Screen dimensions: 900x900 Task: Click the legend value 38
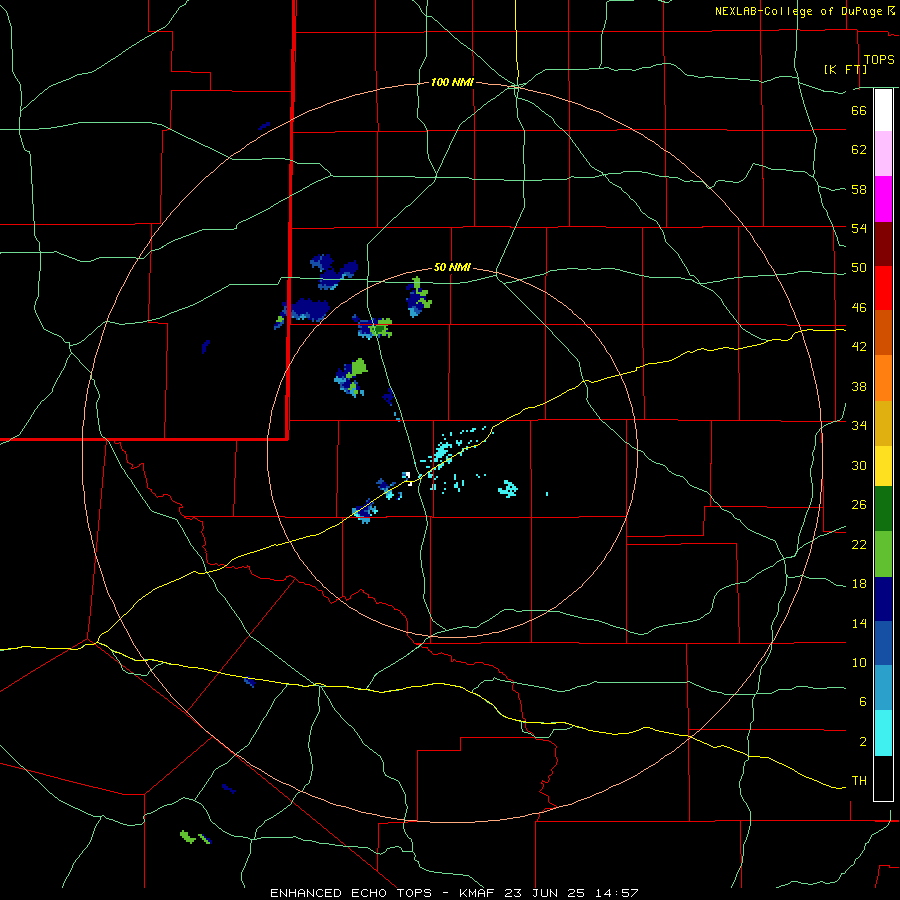(x=859, y=386)
